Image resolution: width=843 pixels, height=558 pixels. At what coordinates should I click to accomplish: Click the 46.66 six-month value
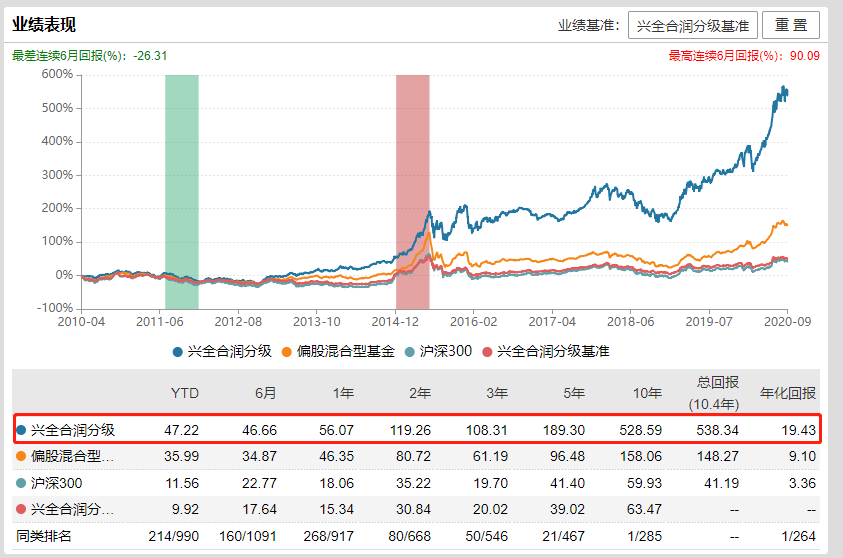pos(260,431)
